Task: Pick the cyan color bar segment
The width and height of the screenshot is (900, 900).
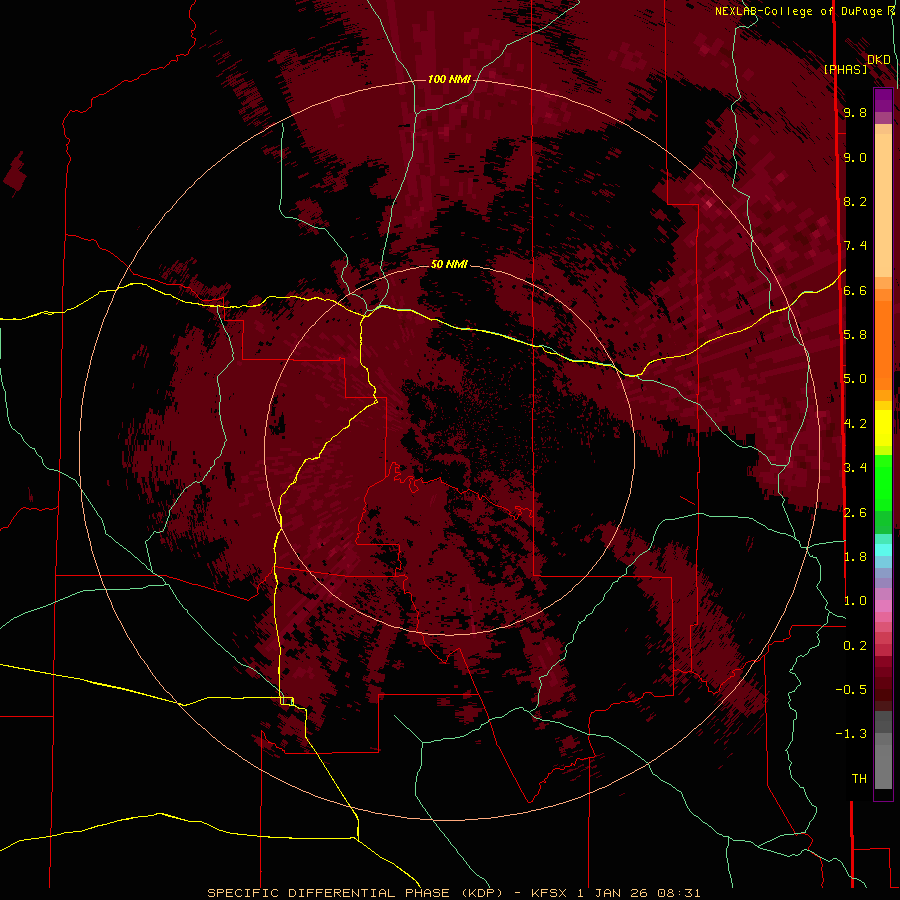Action: point(883,549)
